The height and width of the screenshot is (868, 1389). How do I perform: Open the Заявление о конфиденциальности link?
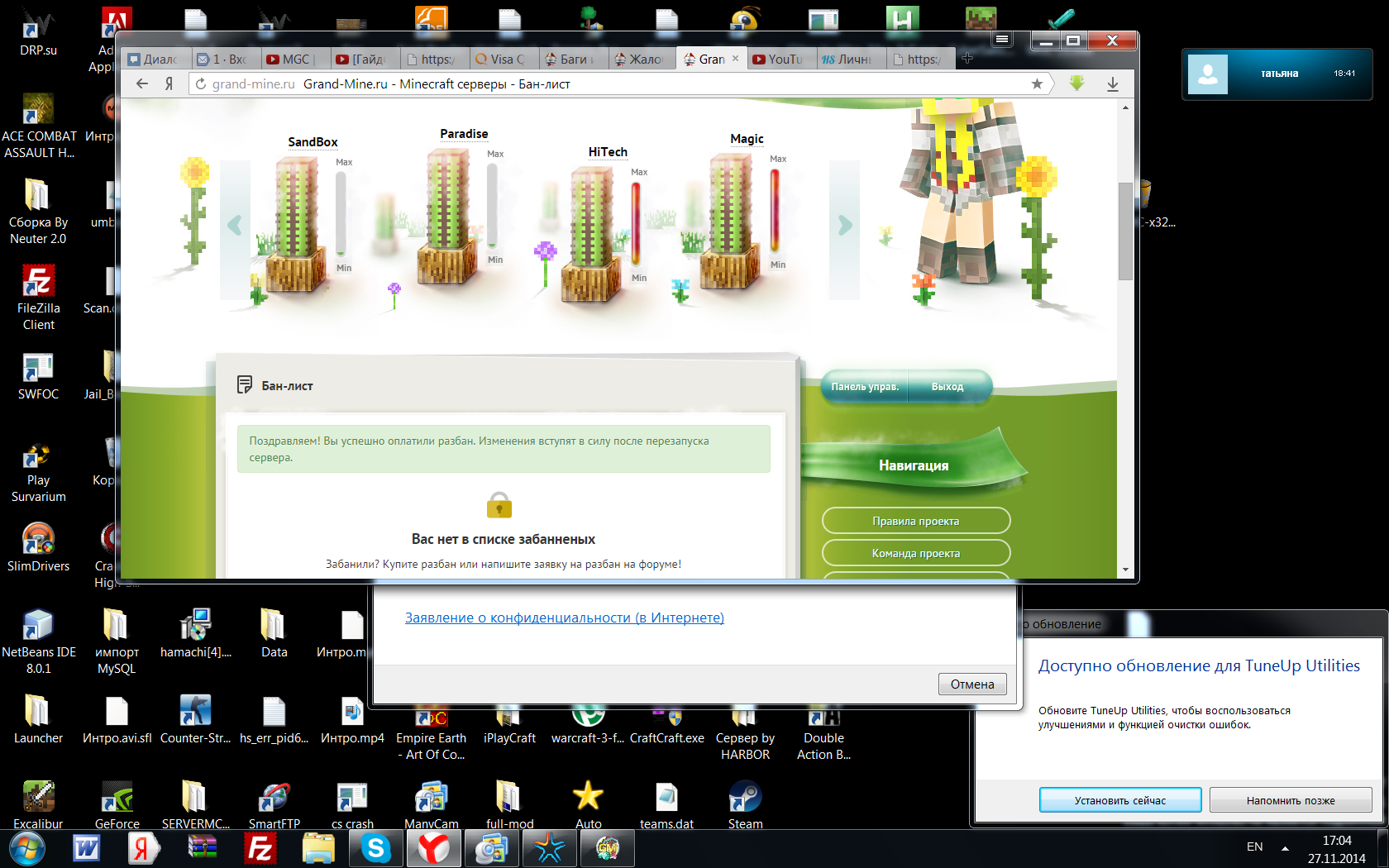tap(565, 618)
